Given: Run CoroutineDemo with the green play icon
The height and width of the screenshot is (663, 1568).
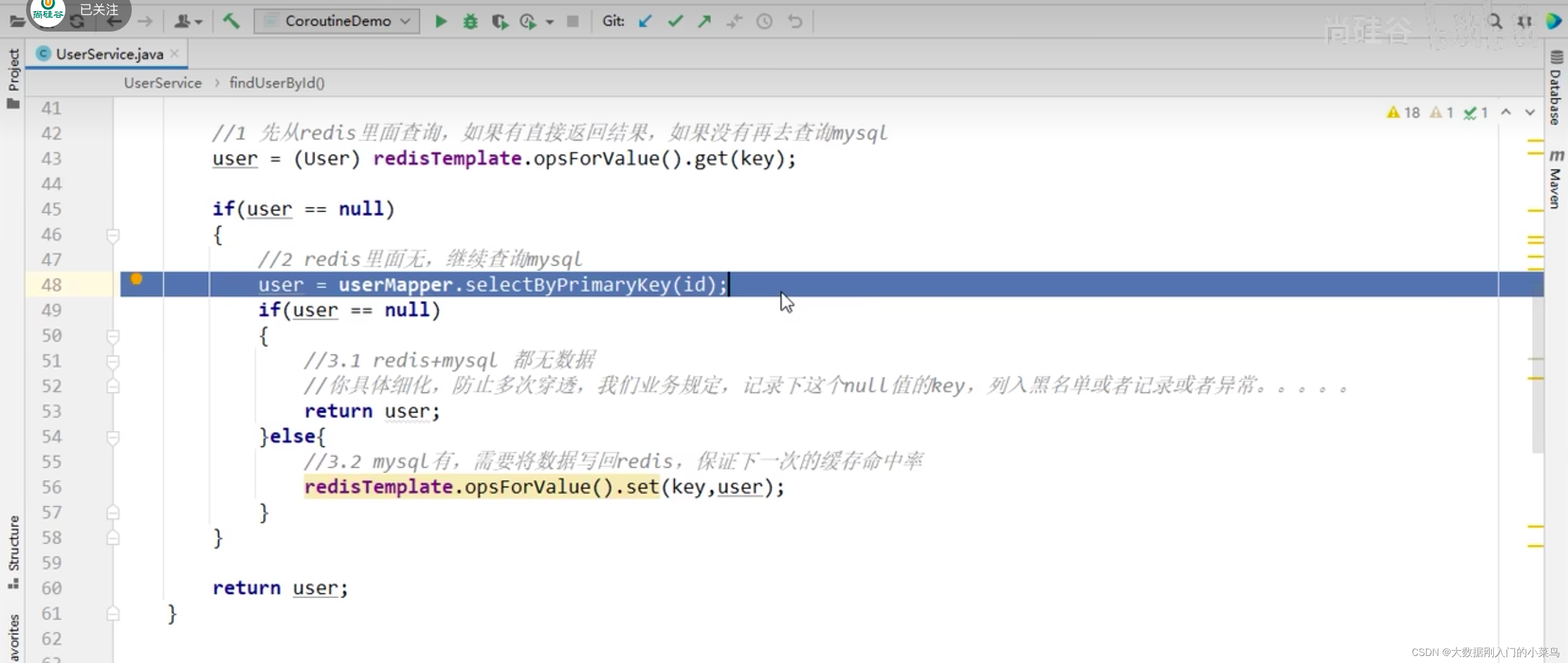Looking at the screenshot, I should (x=442, y=22).
